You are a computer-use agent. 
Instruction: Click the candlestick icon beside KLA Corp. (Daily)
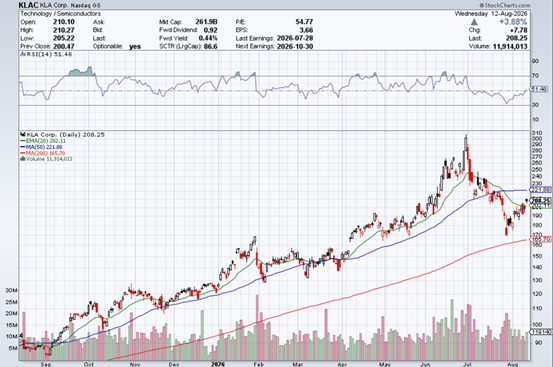23,135
